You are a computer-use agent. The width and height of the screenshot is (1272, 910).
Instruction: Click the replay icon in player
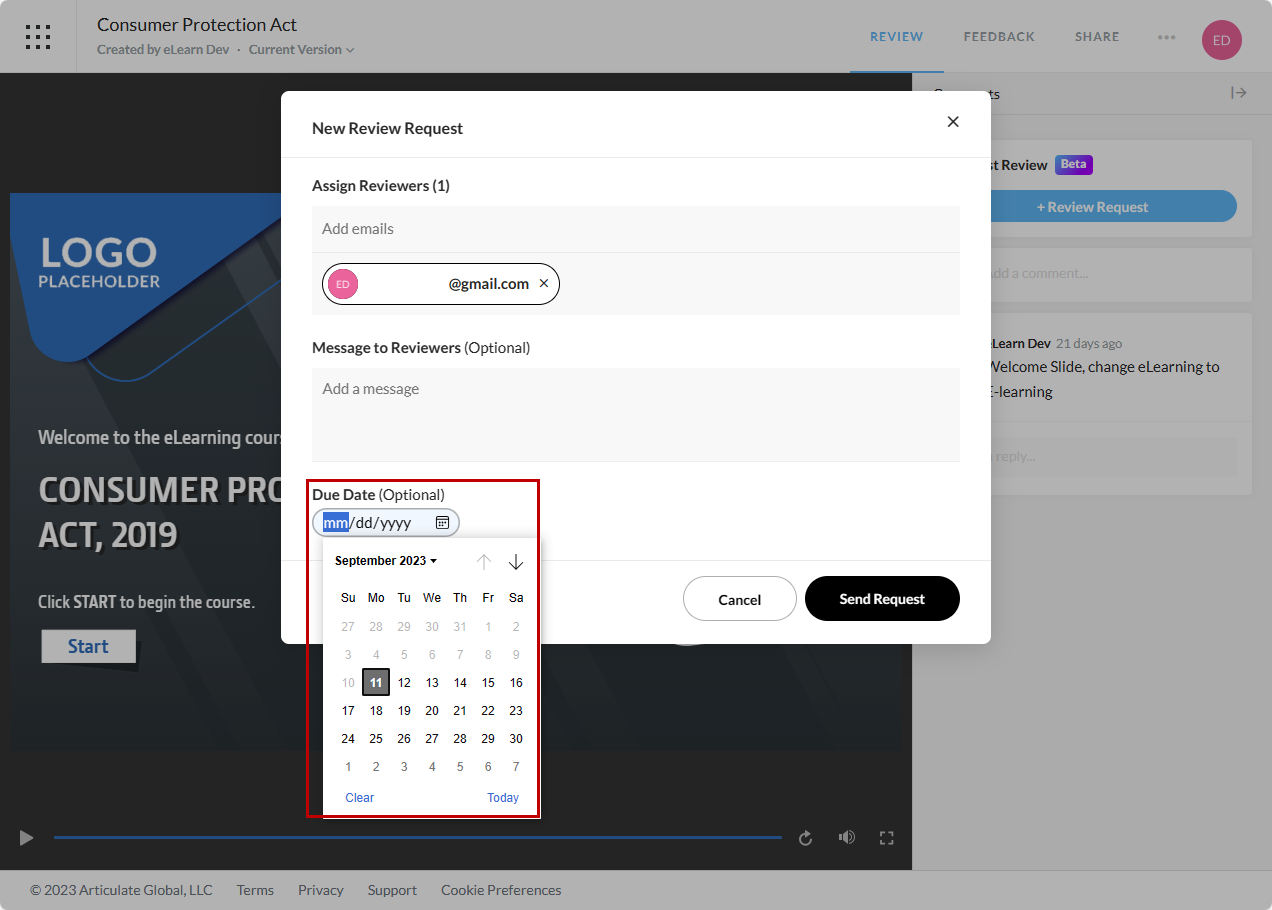click(805, 838)
